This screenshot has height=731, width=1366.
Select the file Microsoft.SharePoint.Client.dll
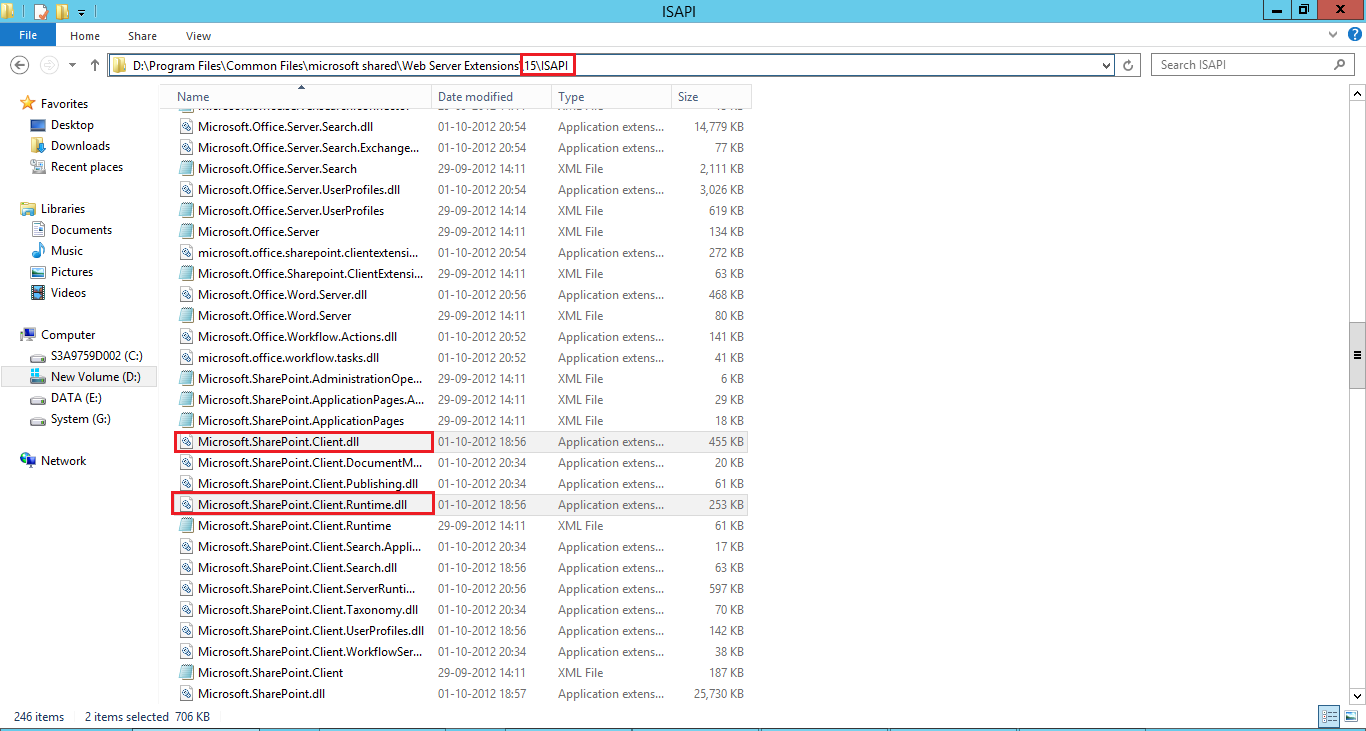[278, 442]
